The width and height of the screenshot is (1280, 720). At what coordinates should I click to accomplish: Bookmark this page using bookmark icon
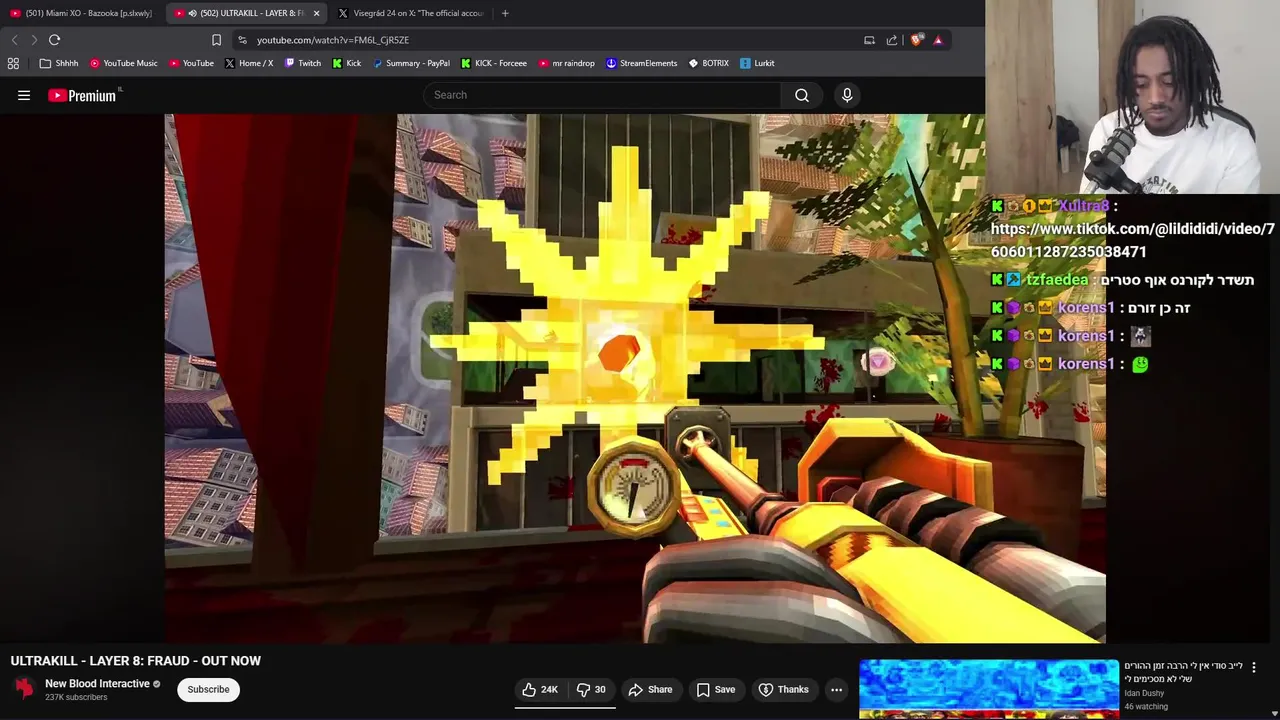pyautogui.click(x=216, y=40)
